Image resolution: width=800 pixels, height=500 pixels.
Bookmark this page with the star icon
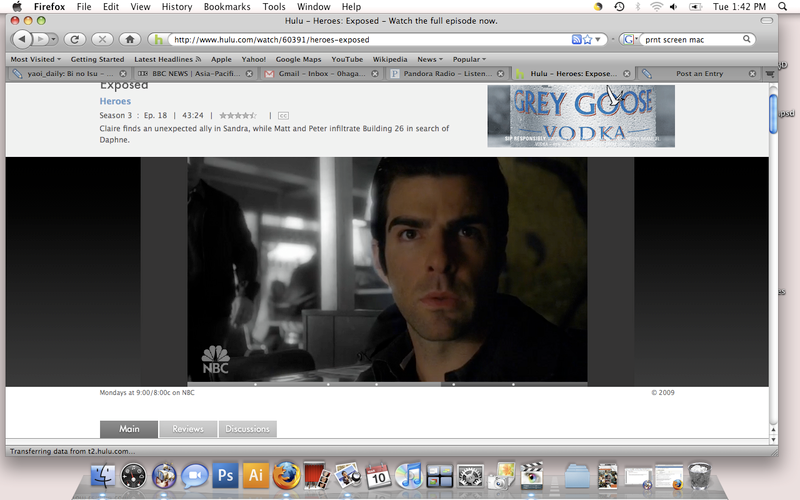[x=587, y=39]
